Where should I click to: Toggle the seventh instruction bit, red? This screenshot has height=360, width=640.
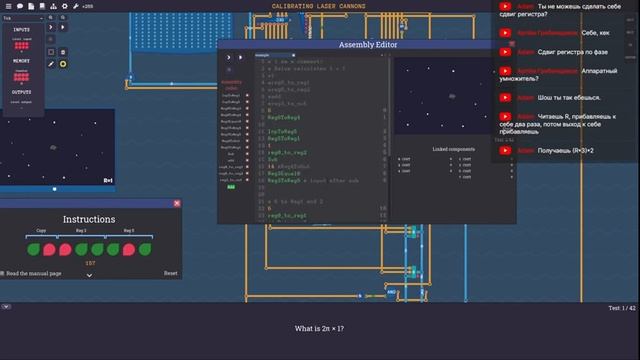[x=129, y=249]
